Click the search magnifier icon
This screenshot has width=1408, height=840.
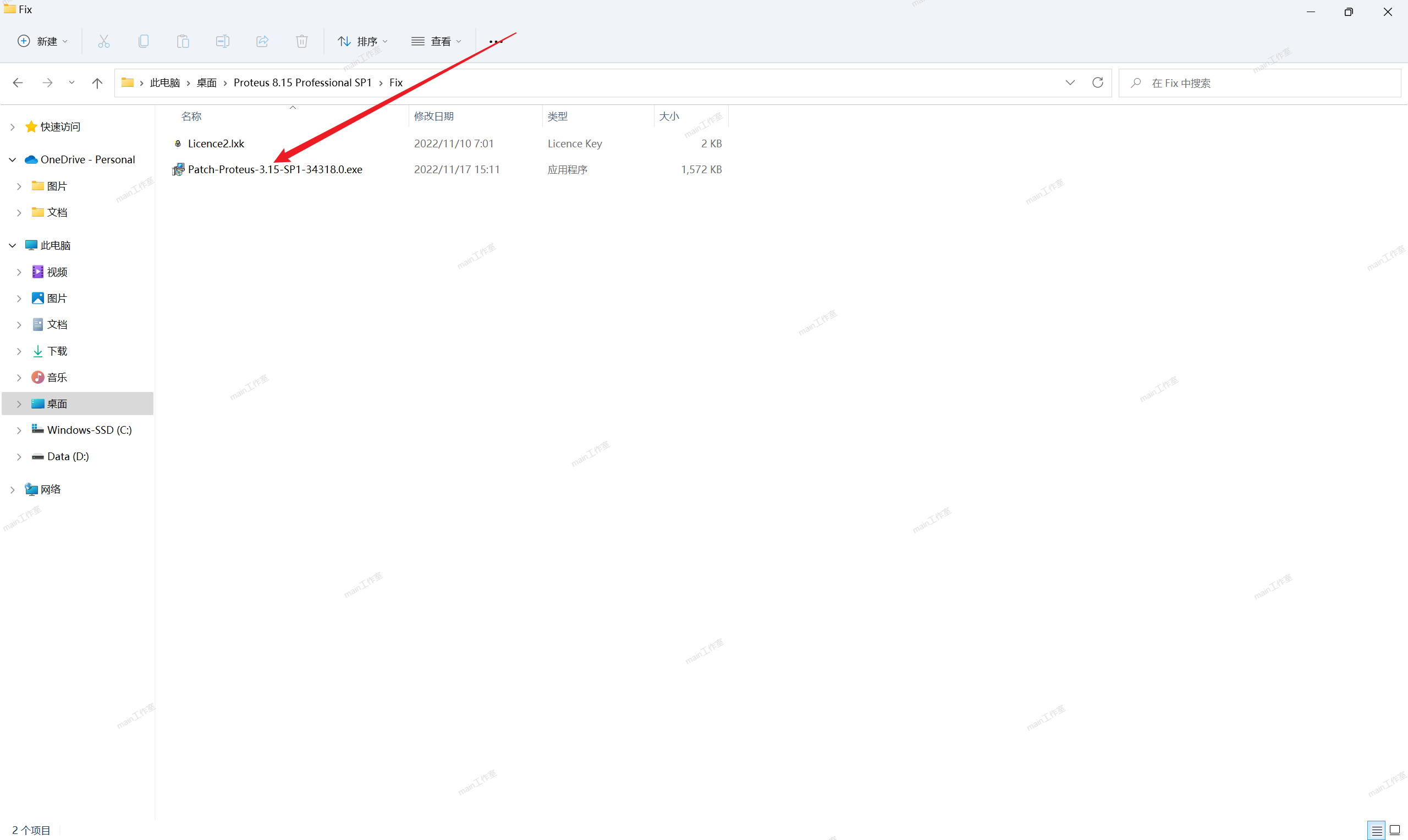tap(1136, 82)
